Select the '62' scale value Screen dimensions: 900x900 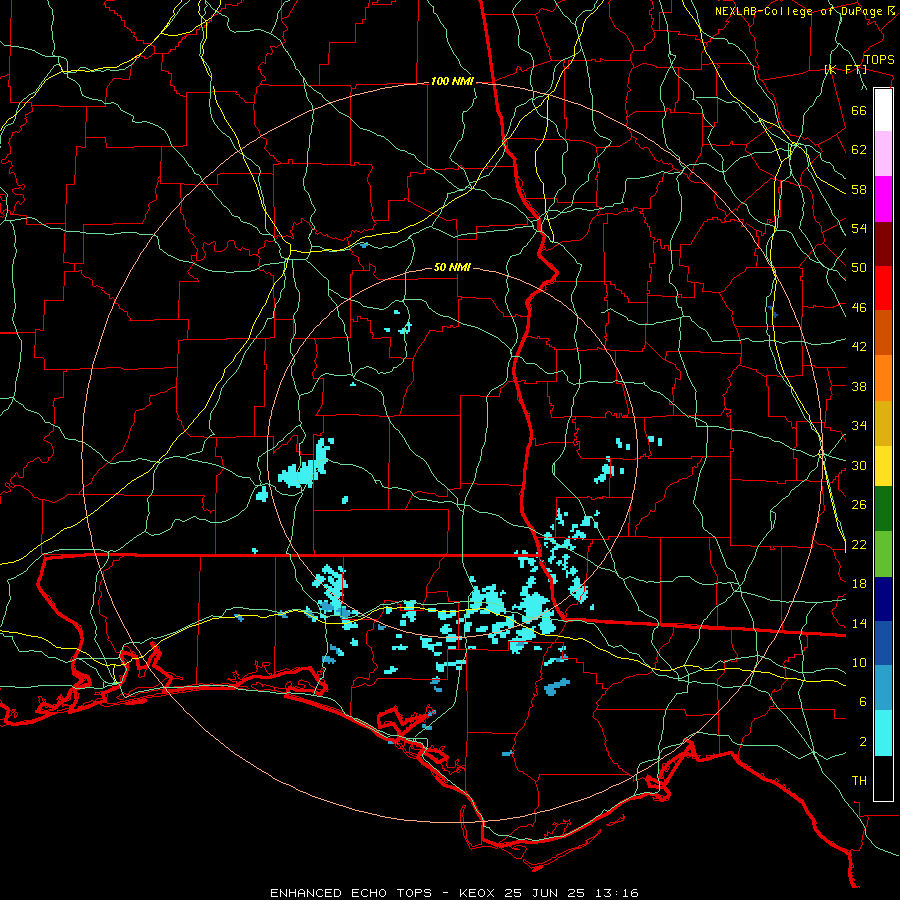(x=859, y=150)
